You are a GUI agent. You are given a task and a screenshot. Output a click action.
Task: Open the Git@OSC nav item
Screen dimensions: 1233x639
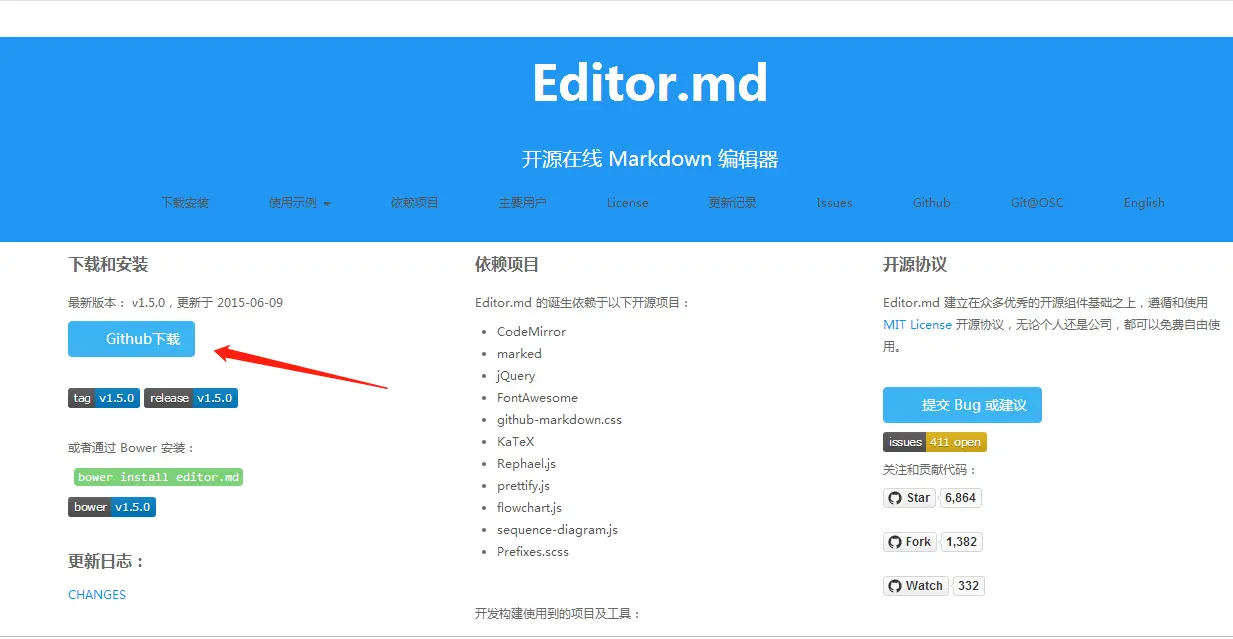pyautogui.click(x=1036, y=202)
